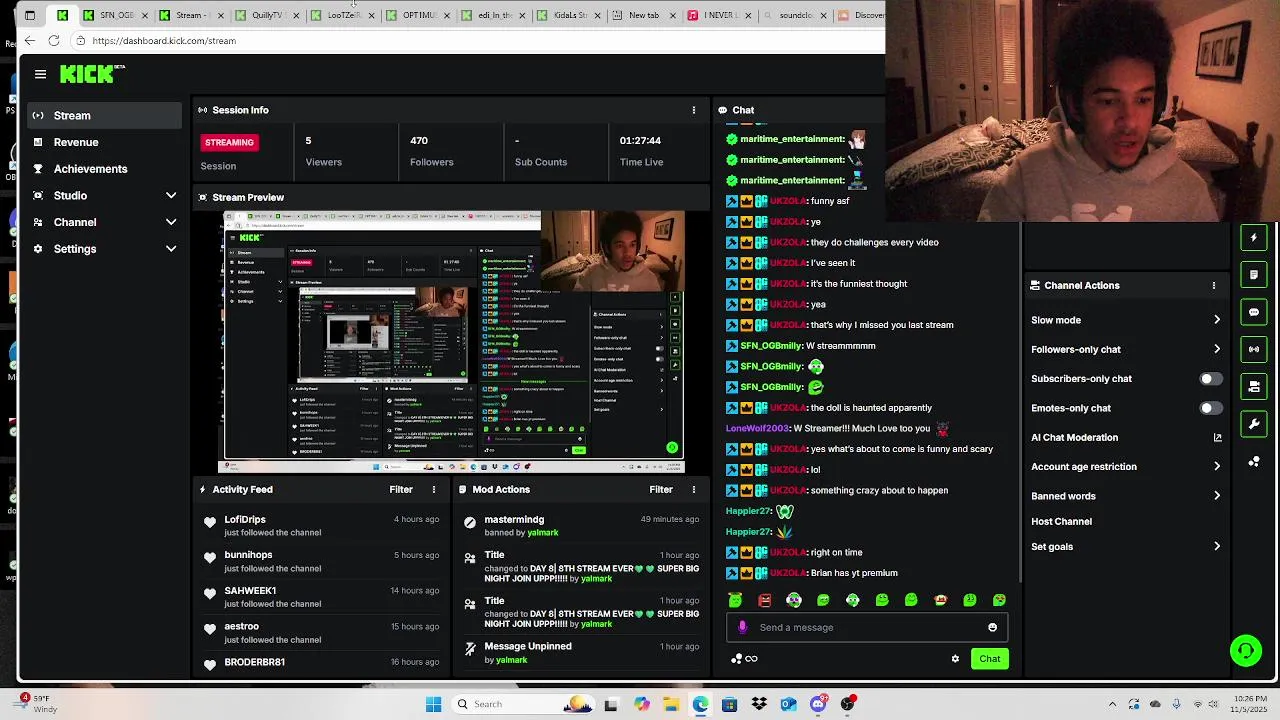
Task: Select Achievements in the sidebar
Action: tap(104, 169)
